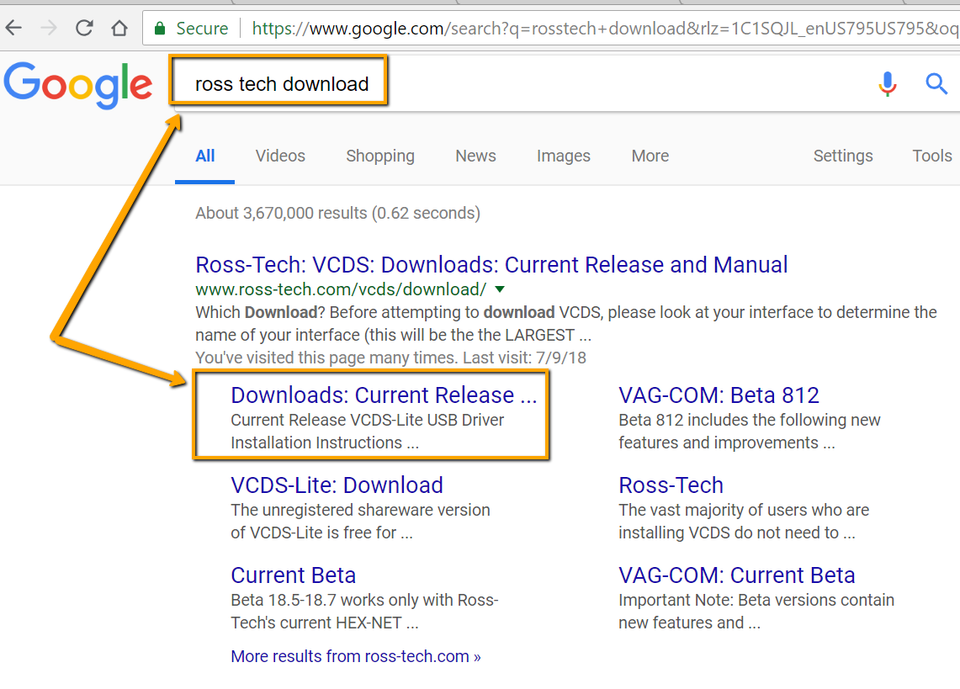
Task: Open the search Tools options
Action: coord(931,156)
